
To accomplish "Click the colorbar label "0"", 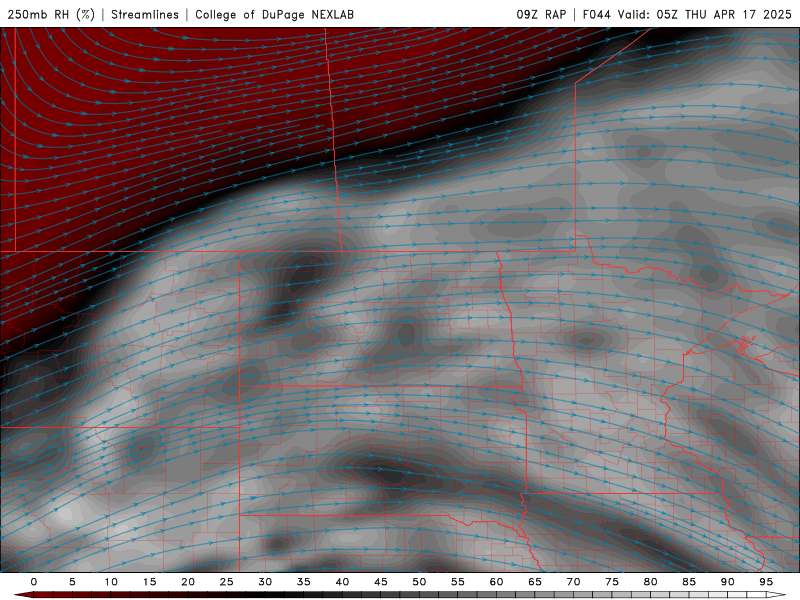I will 34,582.
